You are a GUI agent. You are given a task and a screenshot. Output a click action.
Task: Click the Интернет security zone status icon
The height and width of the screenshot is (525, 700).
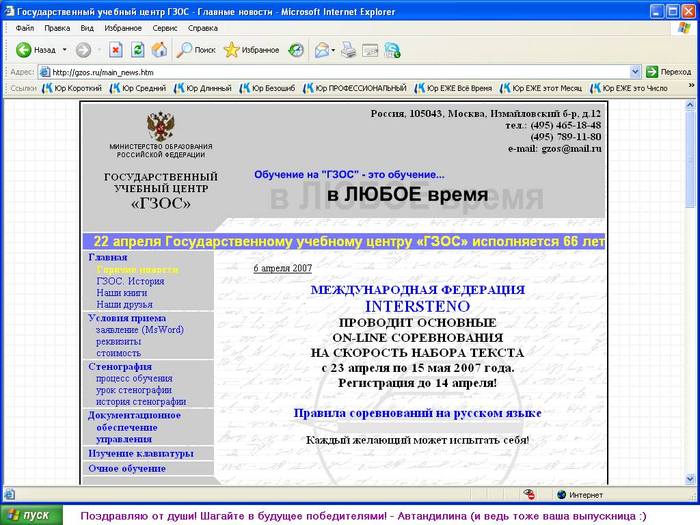point(562,495)
